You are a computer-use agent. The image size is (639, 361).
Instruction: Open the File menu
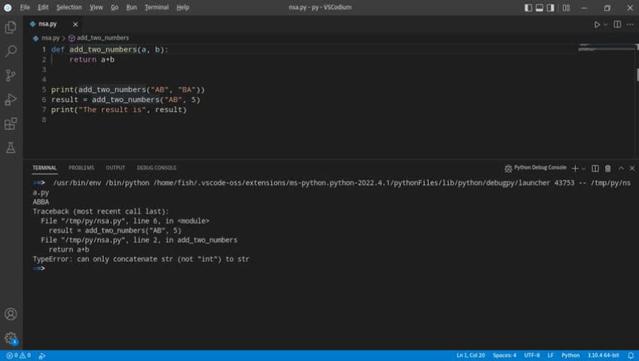pyautogui.click(x=25, y=7)
